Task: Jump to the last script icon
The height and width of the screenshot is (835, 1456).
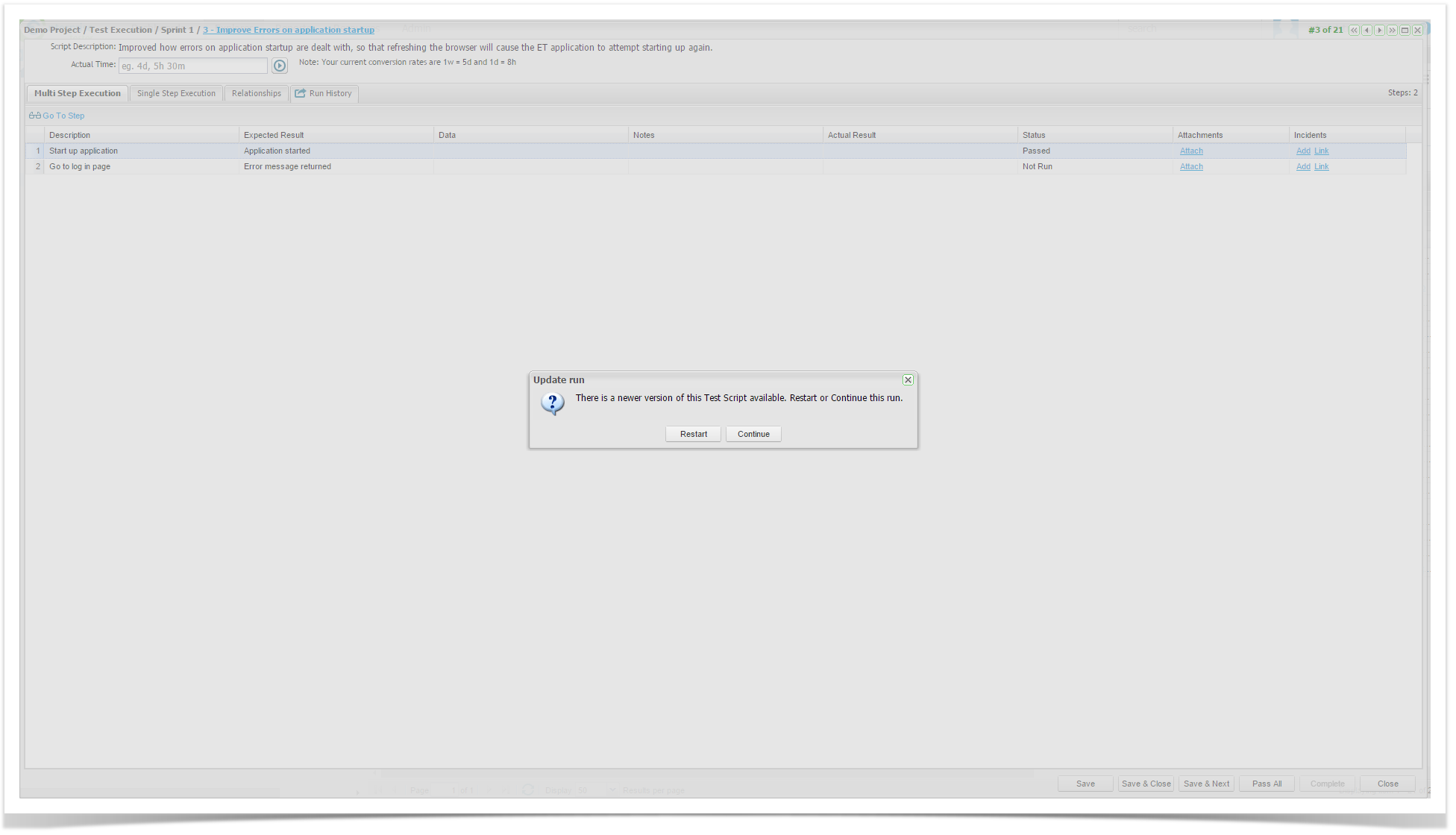Action: [1392, 31]
